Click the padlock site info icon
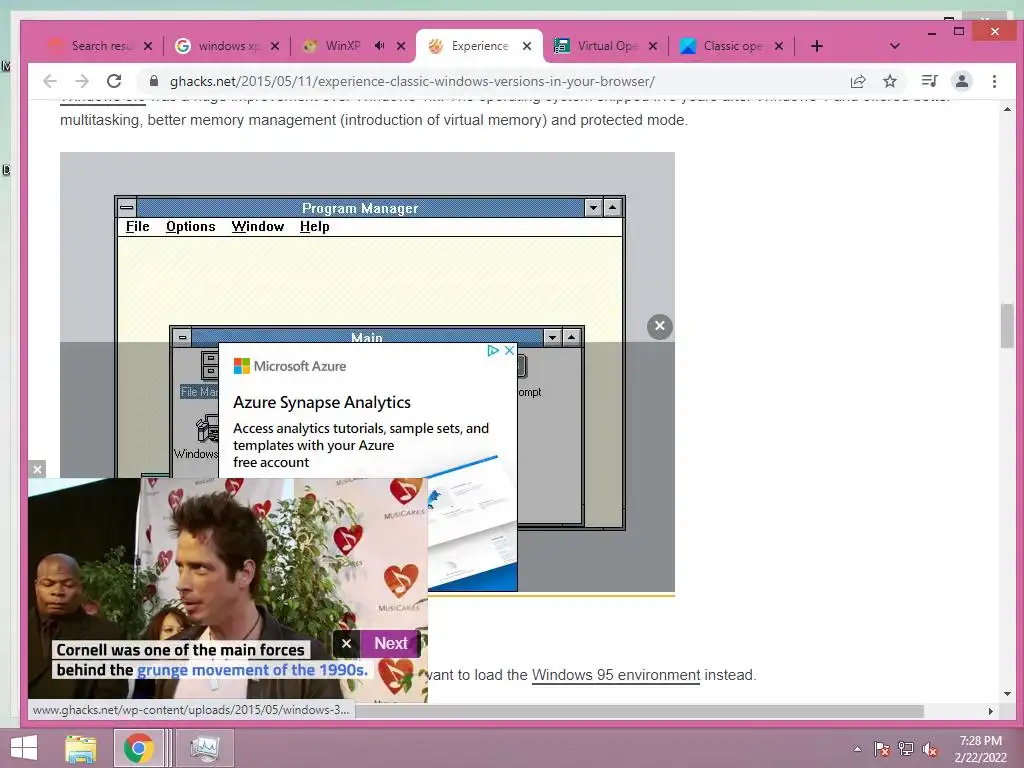This screenshot has width=1024, height=768. pos(154,81)
